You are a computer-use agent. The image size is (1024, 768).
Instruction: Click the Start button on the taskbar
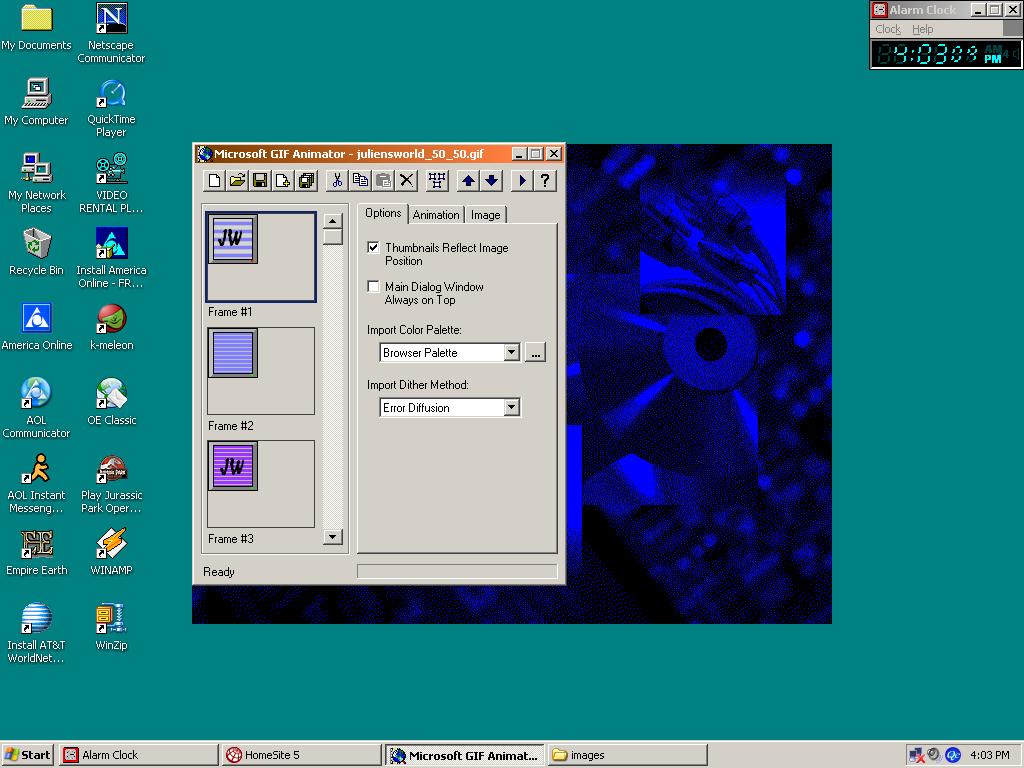(x=28, y=755)
